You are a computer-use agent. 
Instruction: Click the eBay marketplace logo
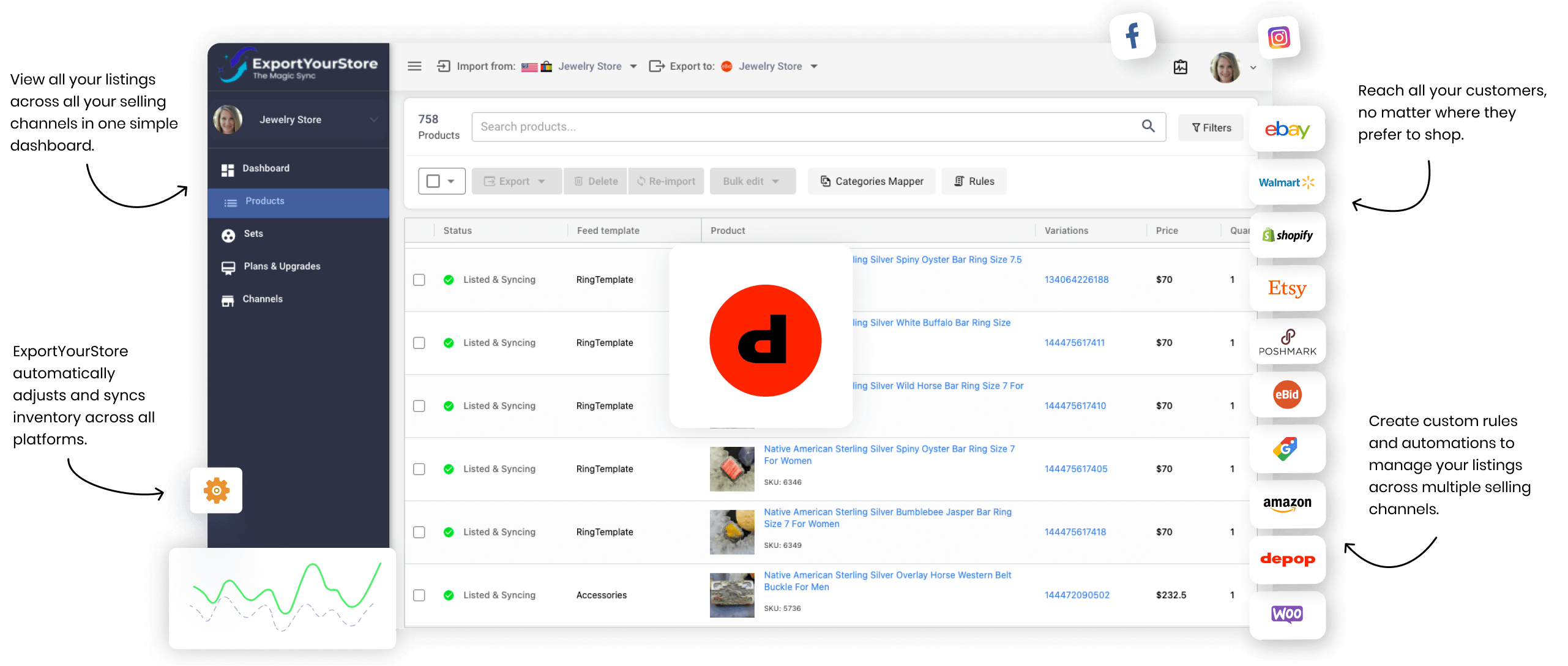pos(1286,129)
